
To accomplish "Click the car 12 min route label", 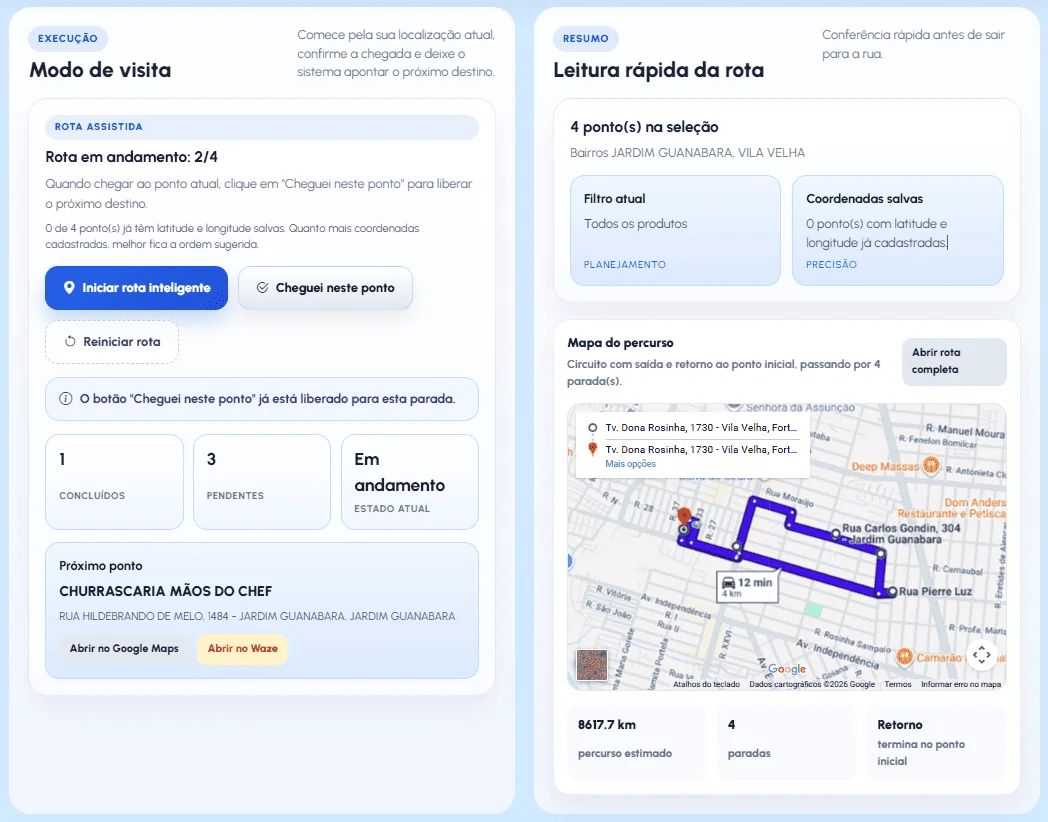I will coord(747,587).
